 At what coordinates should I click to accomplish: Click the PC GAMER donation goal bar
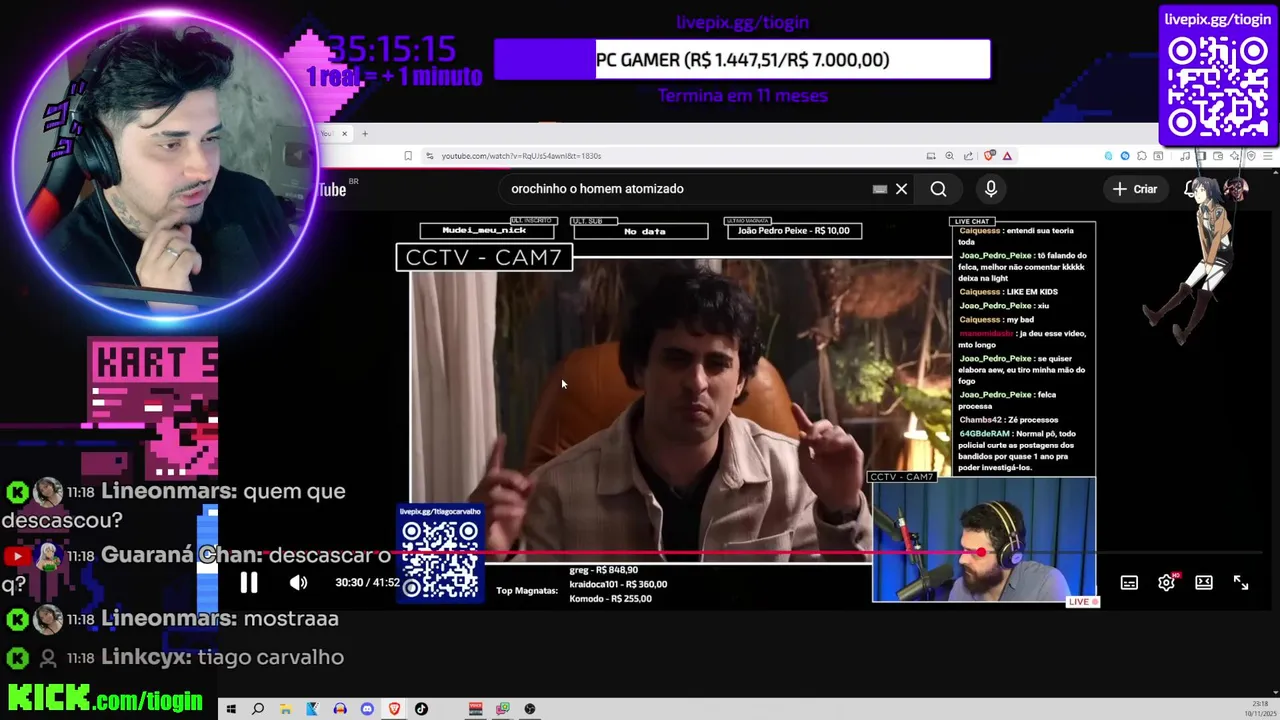pyautogui.click(x=742, y=60)
